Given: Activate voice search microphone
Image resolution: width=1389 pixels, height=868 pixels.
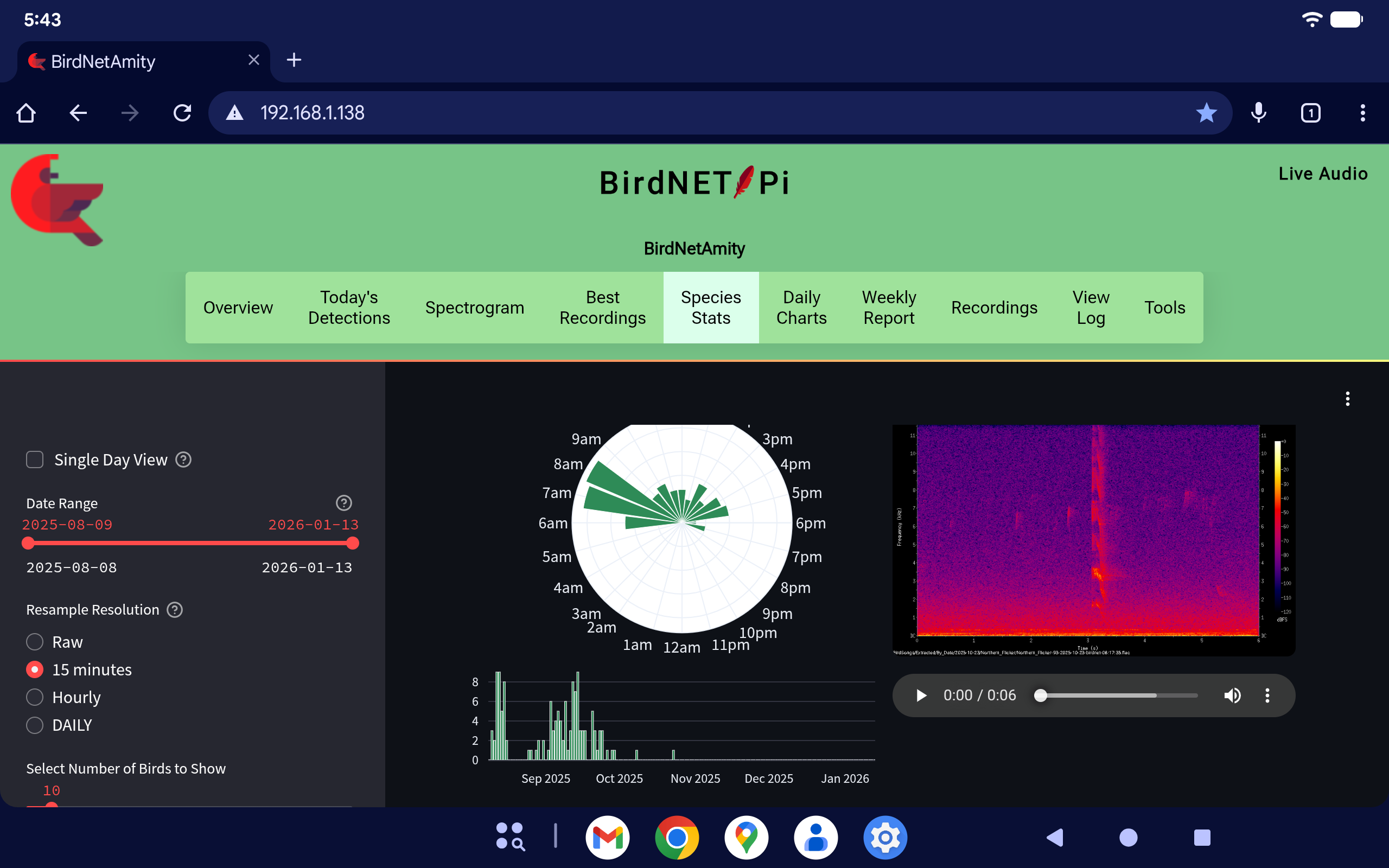Looking at the screenshot, I should pos(1258,112).
